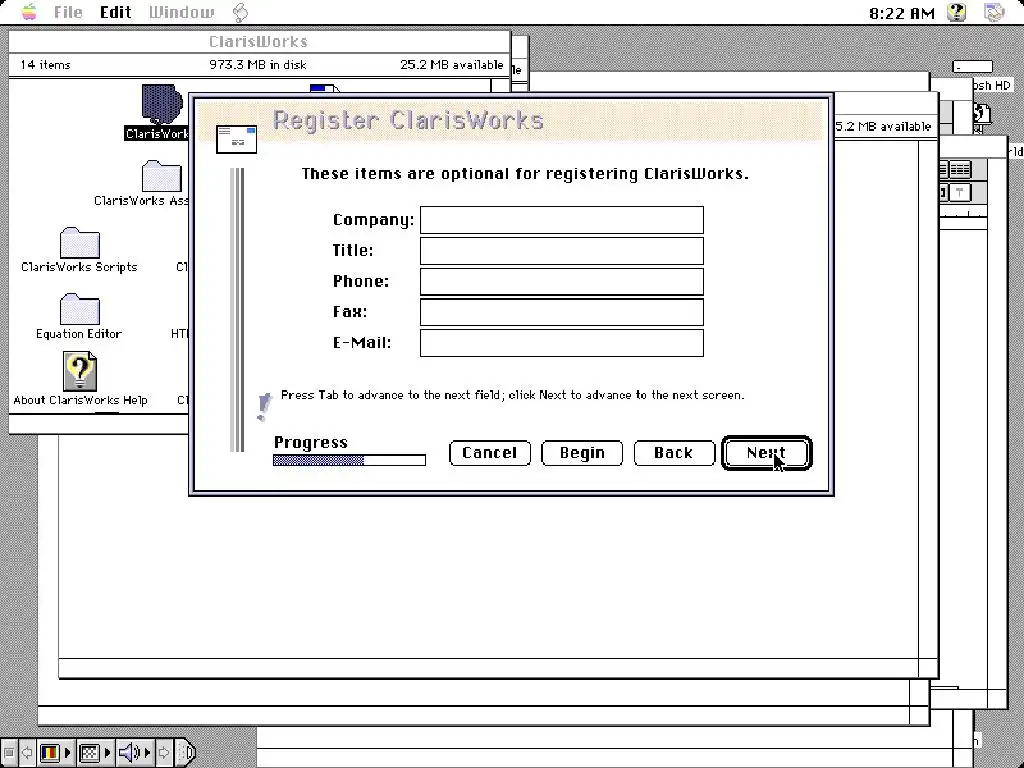Click '25.2 MB available' in ClarisWorks window

pyautogui.click(x=451, y=65)
